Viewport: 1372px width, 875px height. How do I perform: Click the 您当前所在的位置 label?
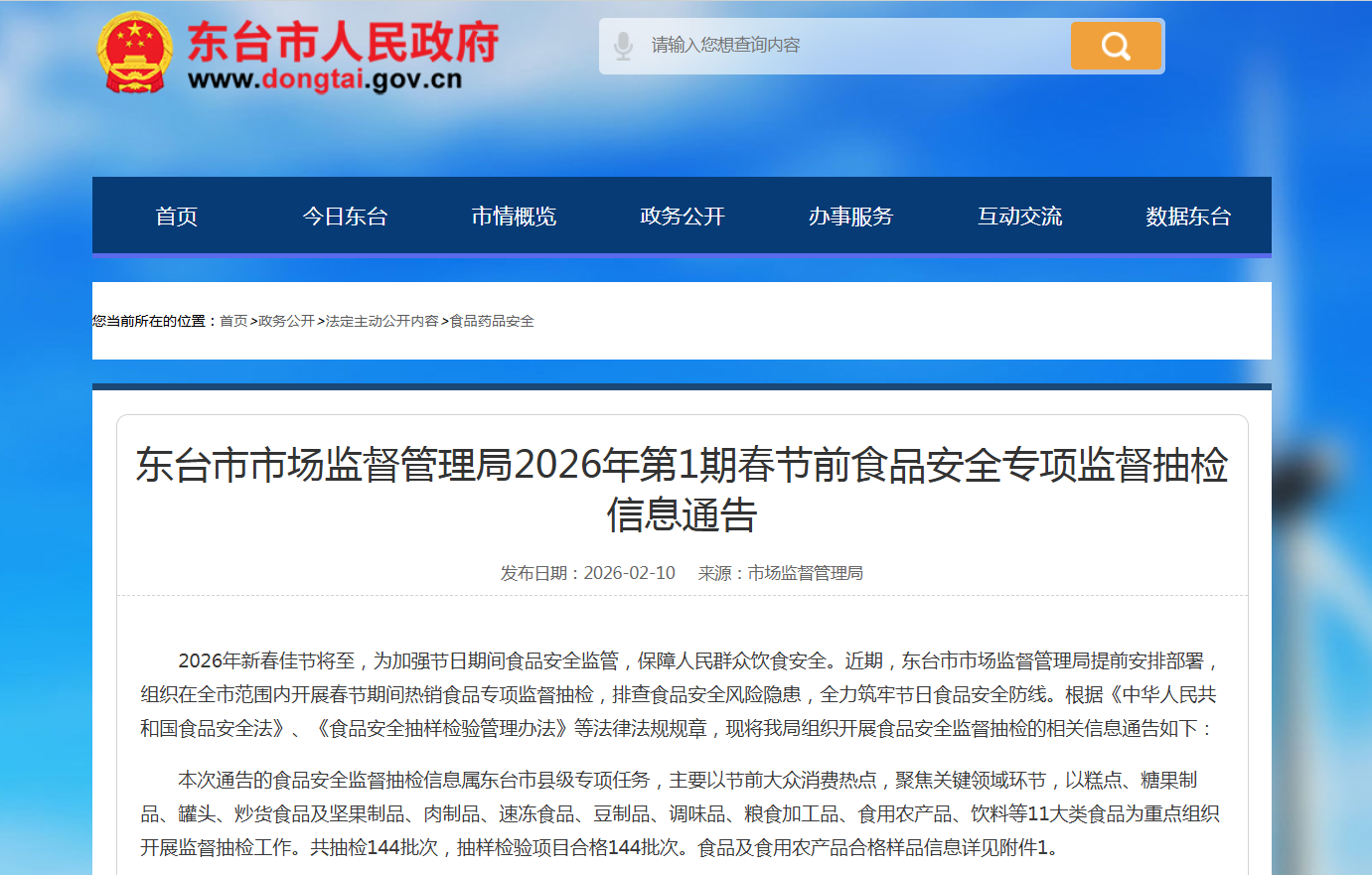click(155, 321)
